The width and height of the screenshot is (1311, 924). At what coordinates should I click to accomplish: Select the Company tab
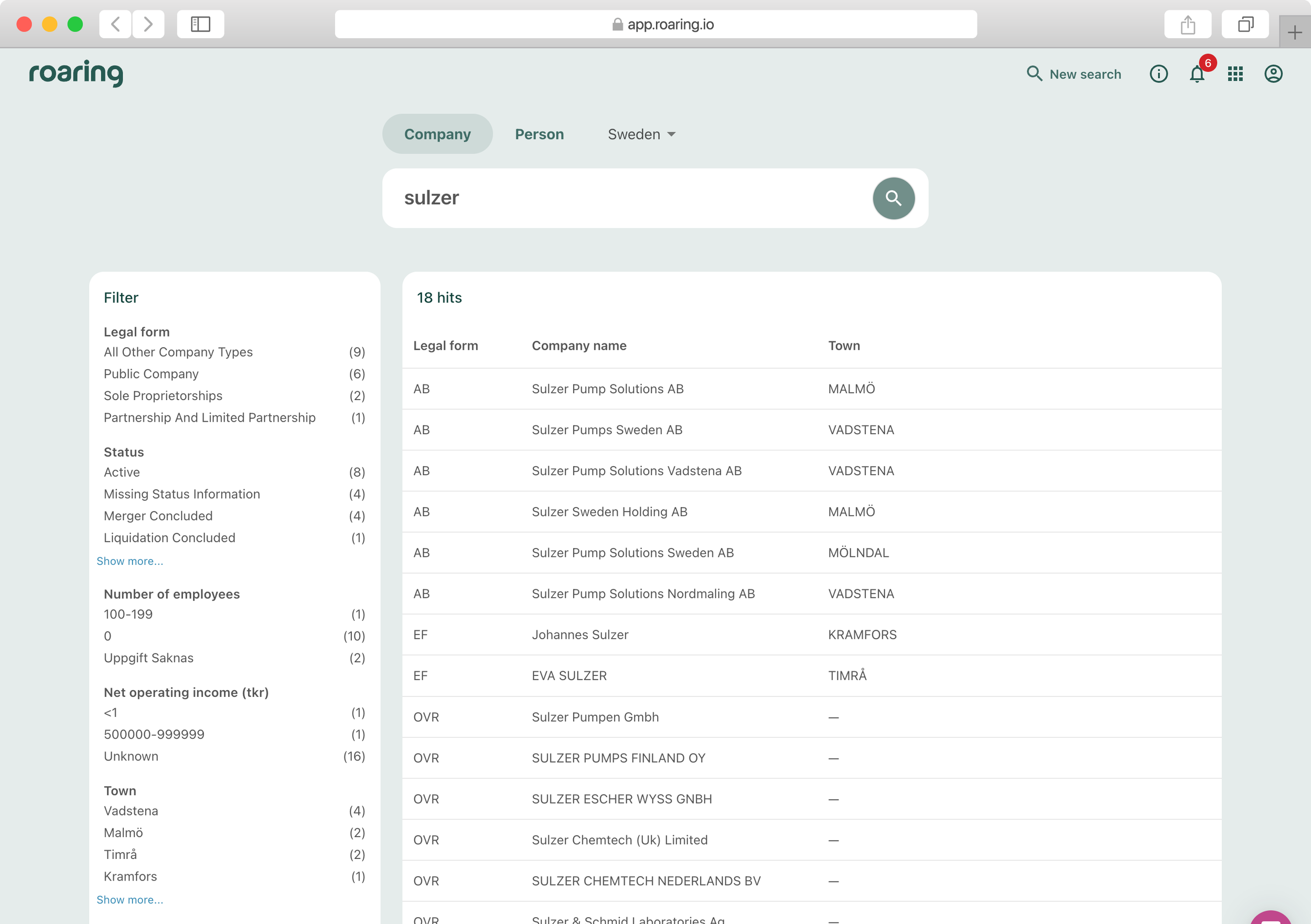tap(437, 133)
